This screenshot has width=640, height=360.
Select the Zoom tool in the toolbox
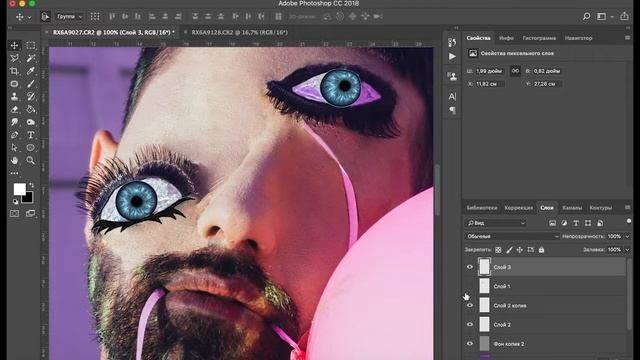31,160
